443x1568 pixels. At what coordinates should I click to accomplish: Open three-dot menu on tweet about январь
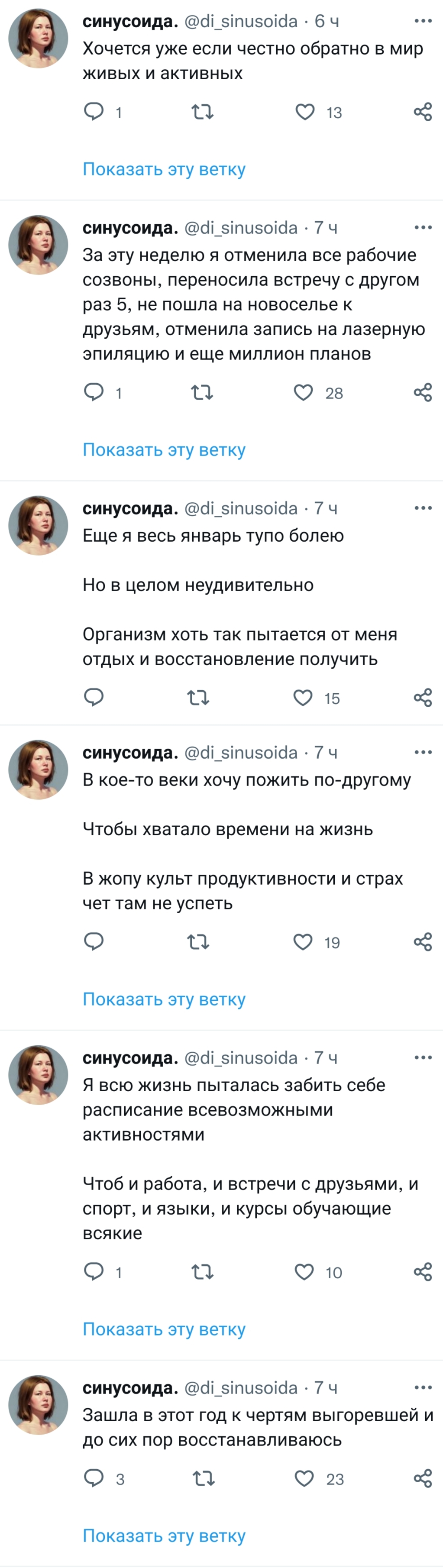[423, 508]
